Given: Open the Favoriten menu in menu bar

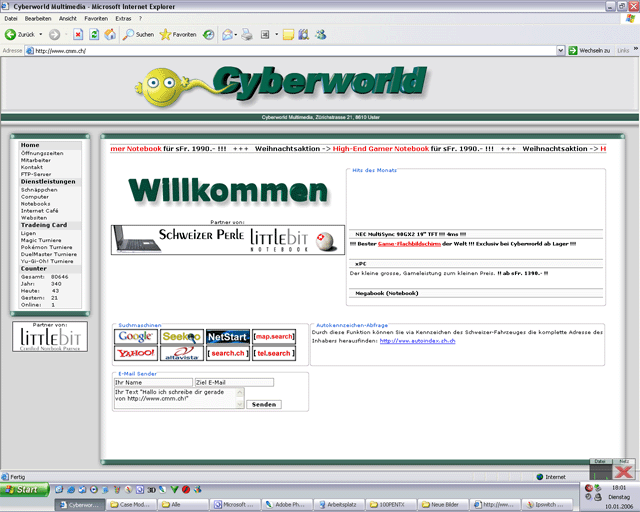Looking at the screenshot, I should (96, 18).
